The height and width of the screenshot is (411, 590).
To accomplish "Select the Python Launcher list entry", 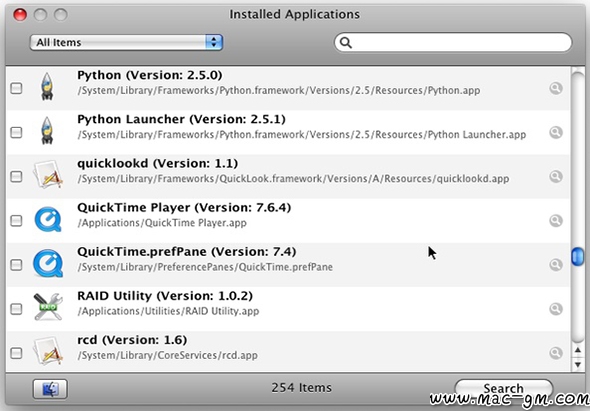I will 287,132.
